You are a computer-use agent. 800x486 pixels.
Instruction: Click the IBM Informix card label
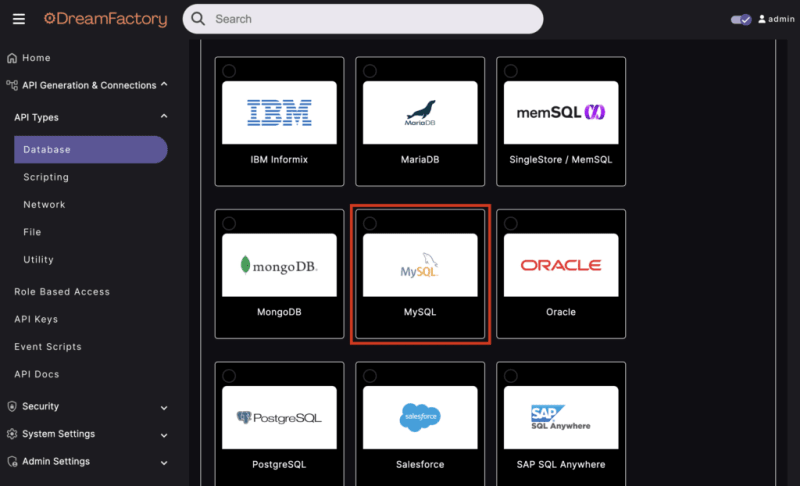point(279,160)
